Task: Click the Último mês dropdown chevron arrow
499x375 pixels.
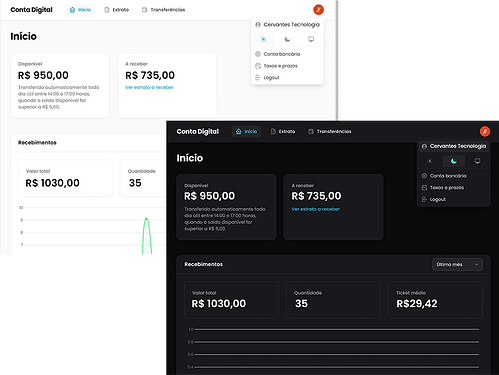Action: [x=476, y=265]
